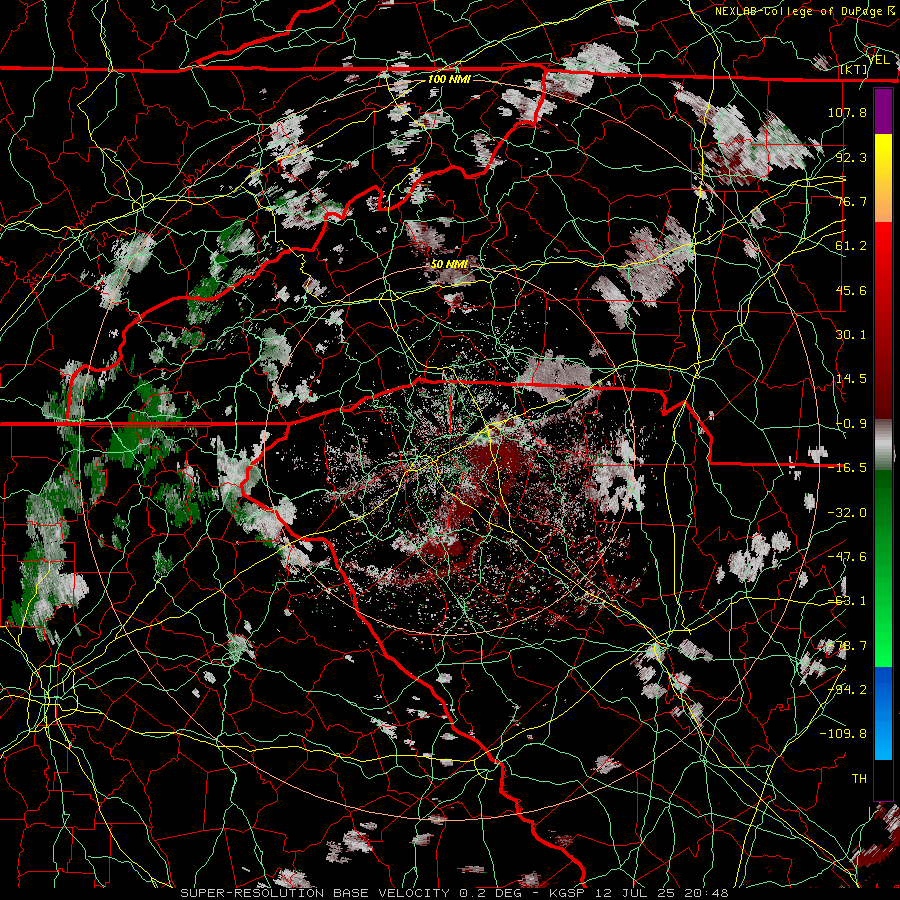Pick the red segment of velocity scale

[x=883, y=320]
